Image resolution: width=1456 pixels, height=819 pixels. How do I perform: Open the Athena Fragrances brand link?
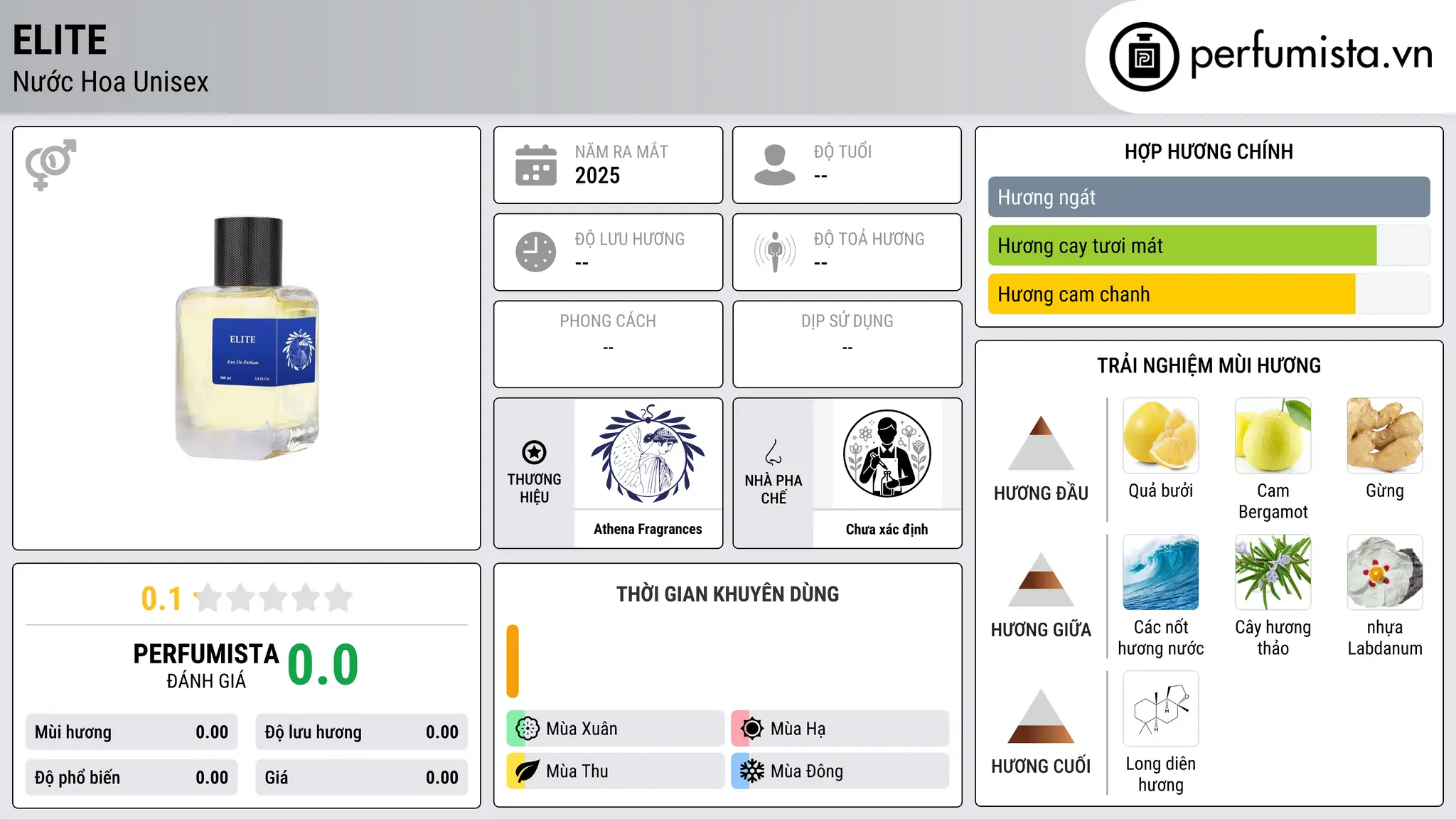pos(648,529)
